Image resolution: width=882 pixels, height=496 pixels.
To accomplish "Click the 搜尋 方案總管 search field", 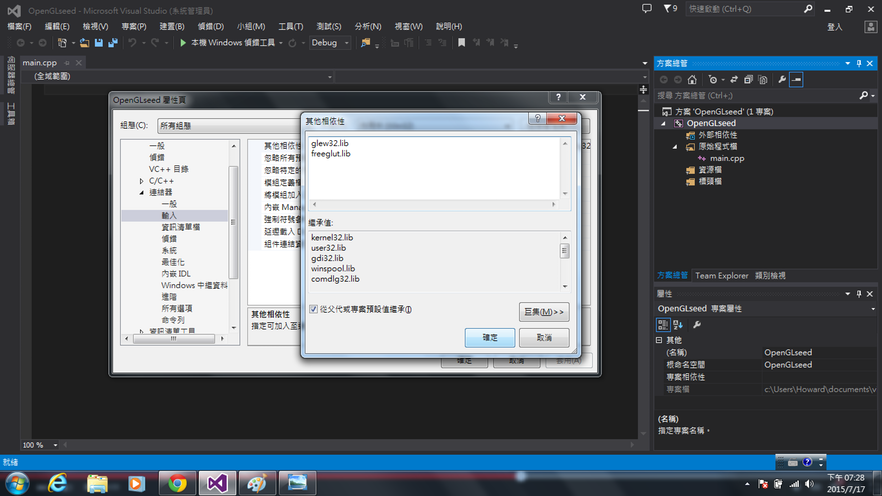I will (757, 96).
